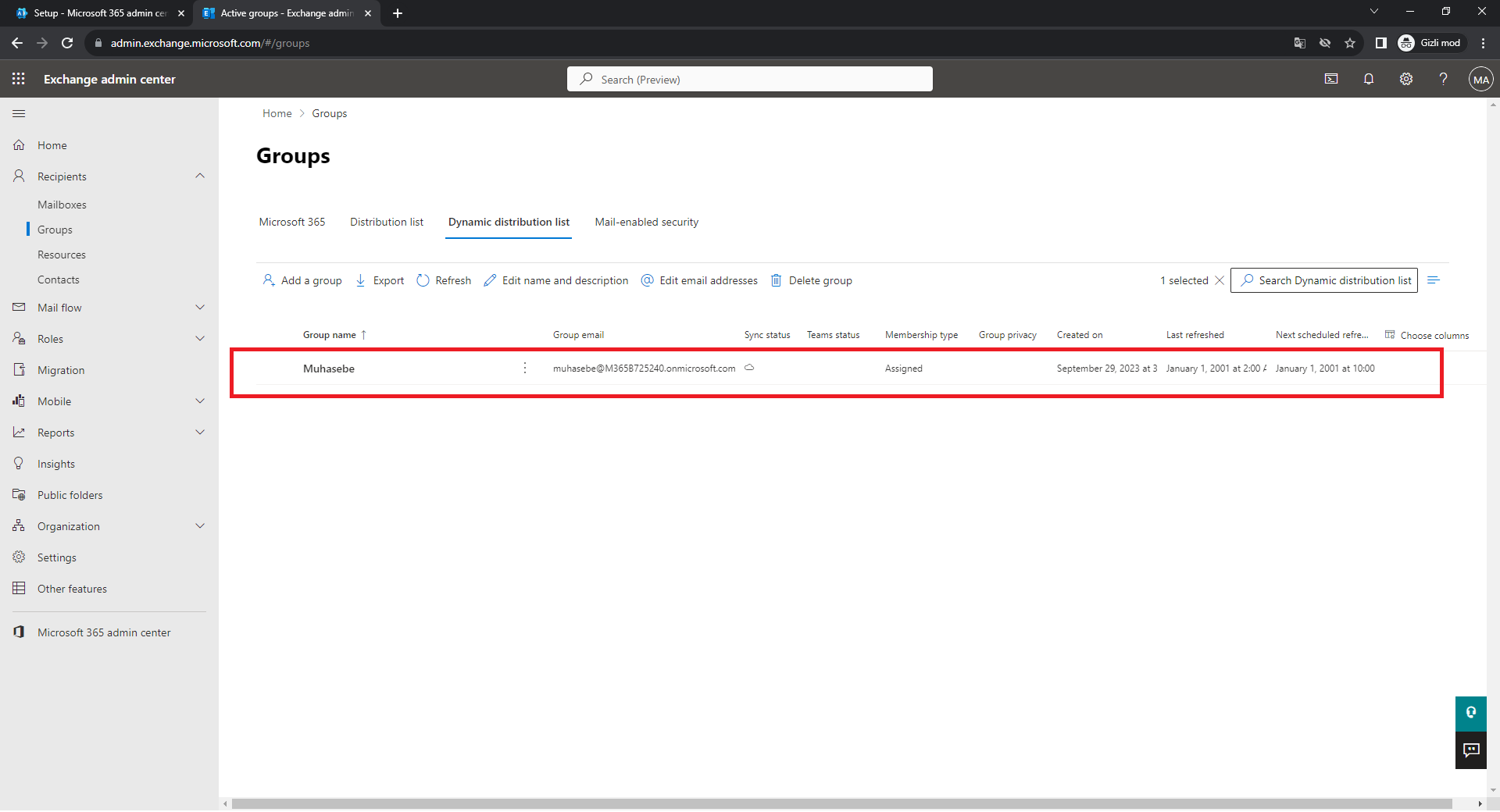
Task: Open the Cloud Shell icon in header
Action: point(1331,79)
